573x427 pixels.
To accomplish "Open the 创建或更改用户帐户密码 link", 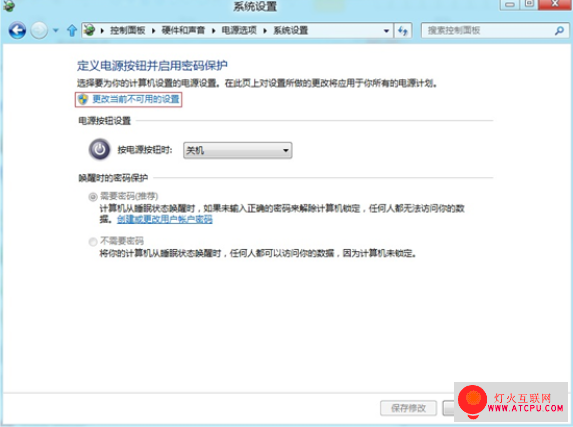I will pyautogui.click(x=164, y=219).
